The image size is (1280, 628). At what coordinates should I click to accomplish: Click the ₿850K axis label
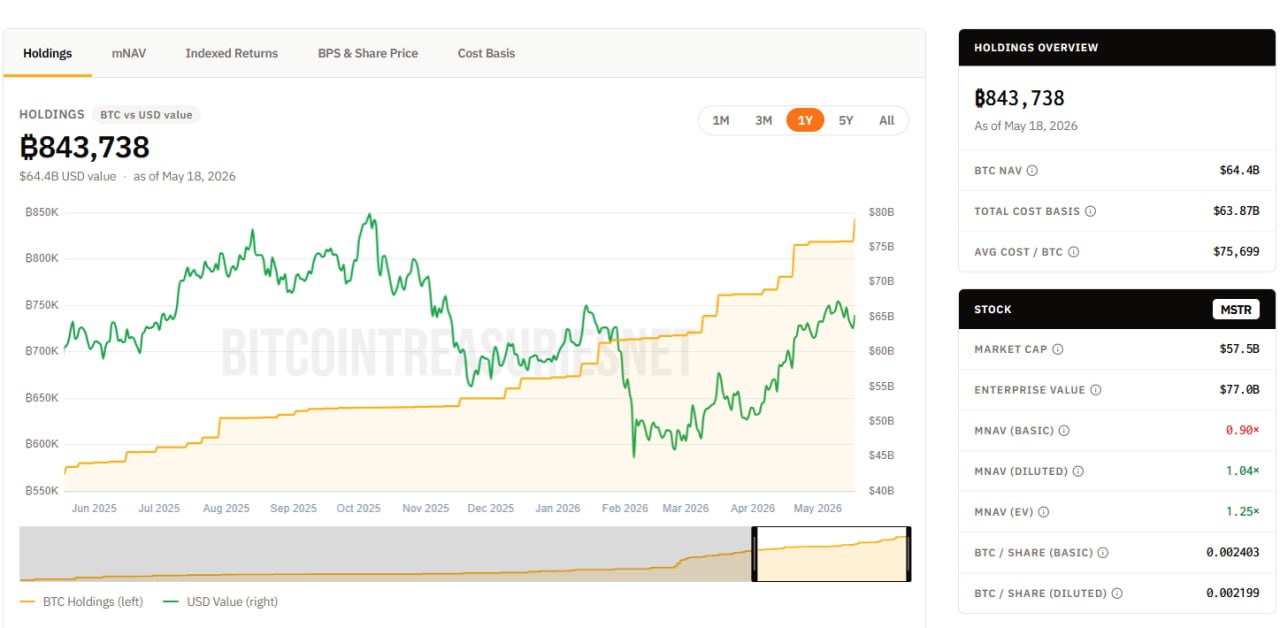(x=42, y=212)
